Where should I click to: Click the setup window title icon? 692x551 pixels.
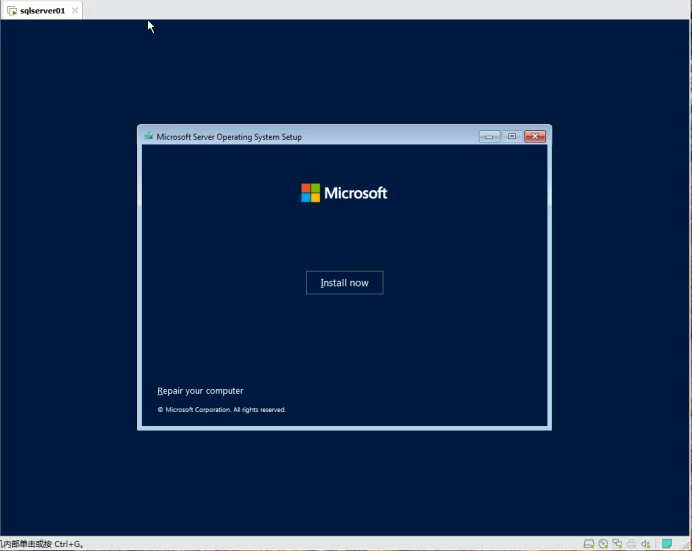[149, 136]
